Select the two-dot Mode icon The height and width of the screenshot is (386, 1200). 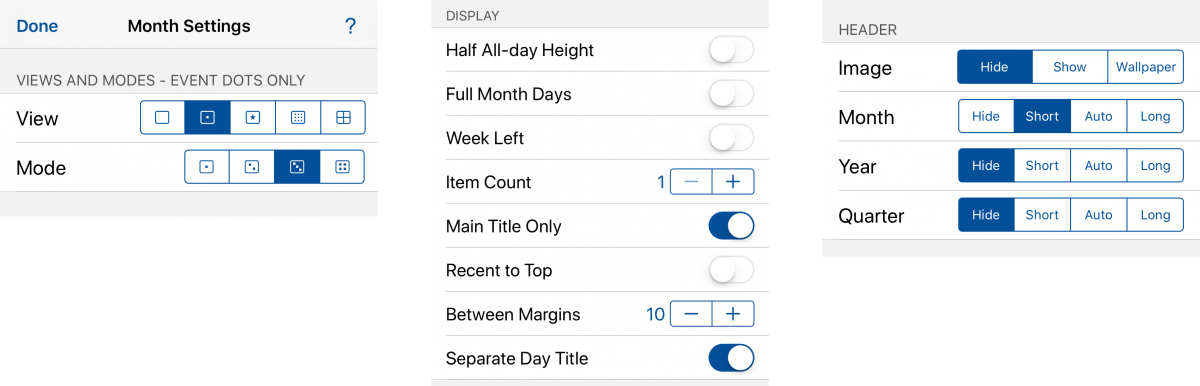[252, 167]
